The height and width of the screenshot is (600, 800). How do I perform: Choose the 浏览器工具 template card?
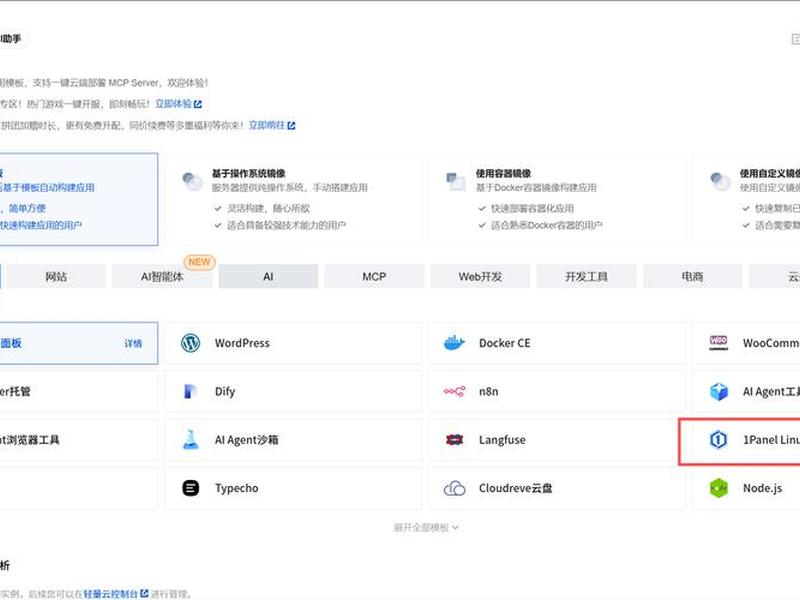click(79, 439)
